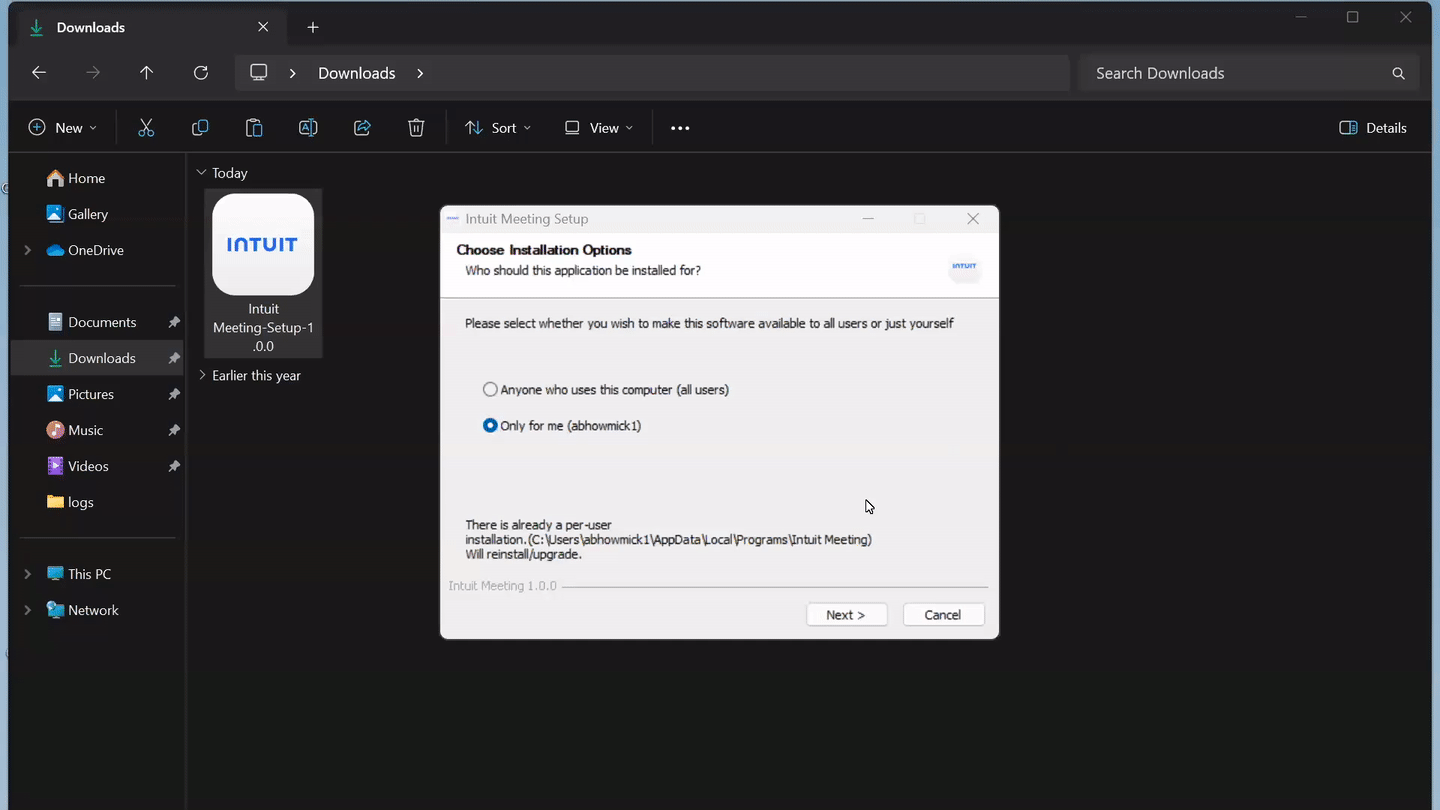
Task: Click the Rename icon in toolbar
Action: pos(308,128)
